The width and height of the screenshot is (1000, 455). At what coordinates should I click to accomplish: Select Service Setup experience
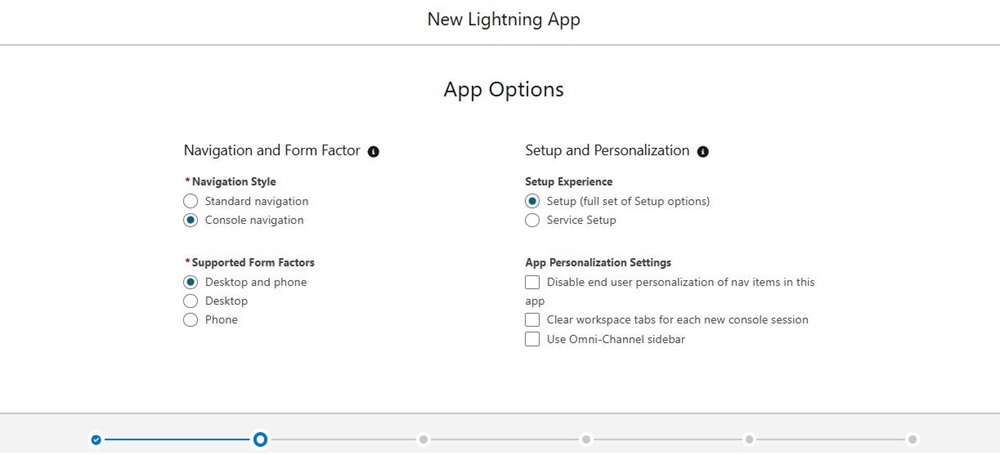click(532, 221)
